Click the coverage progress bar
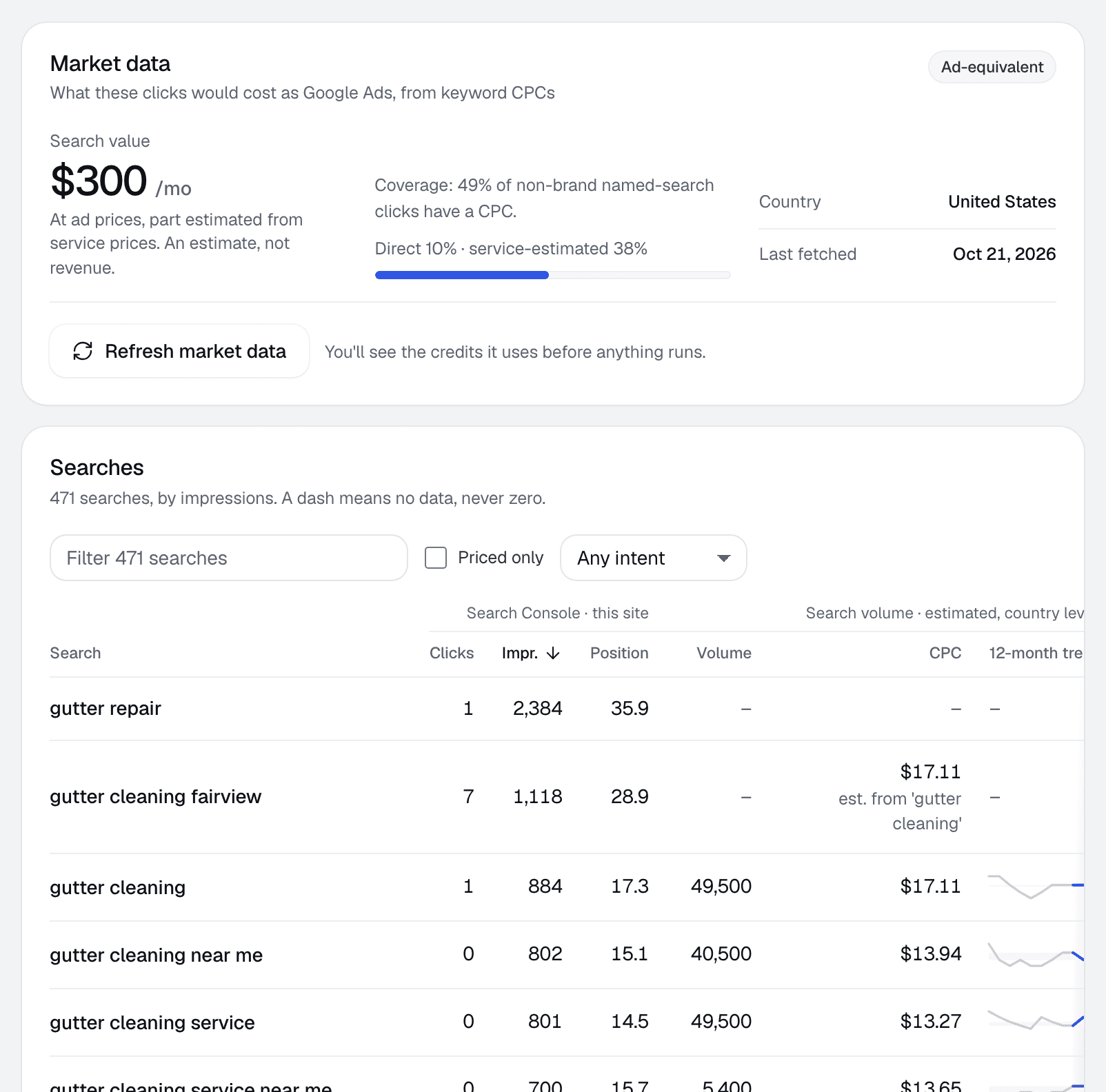Viewport: 1106px width, 1092px height. pyautogui.click(x=552, y=275)
